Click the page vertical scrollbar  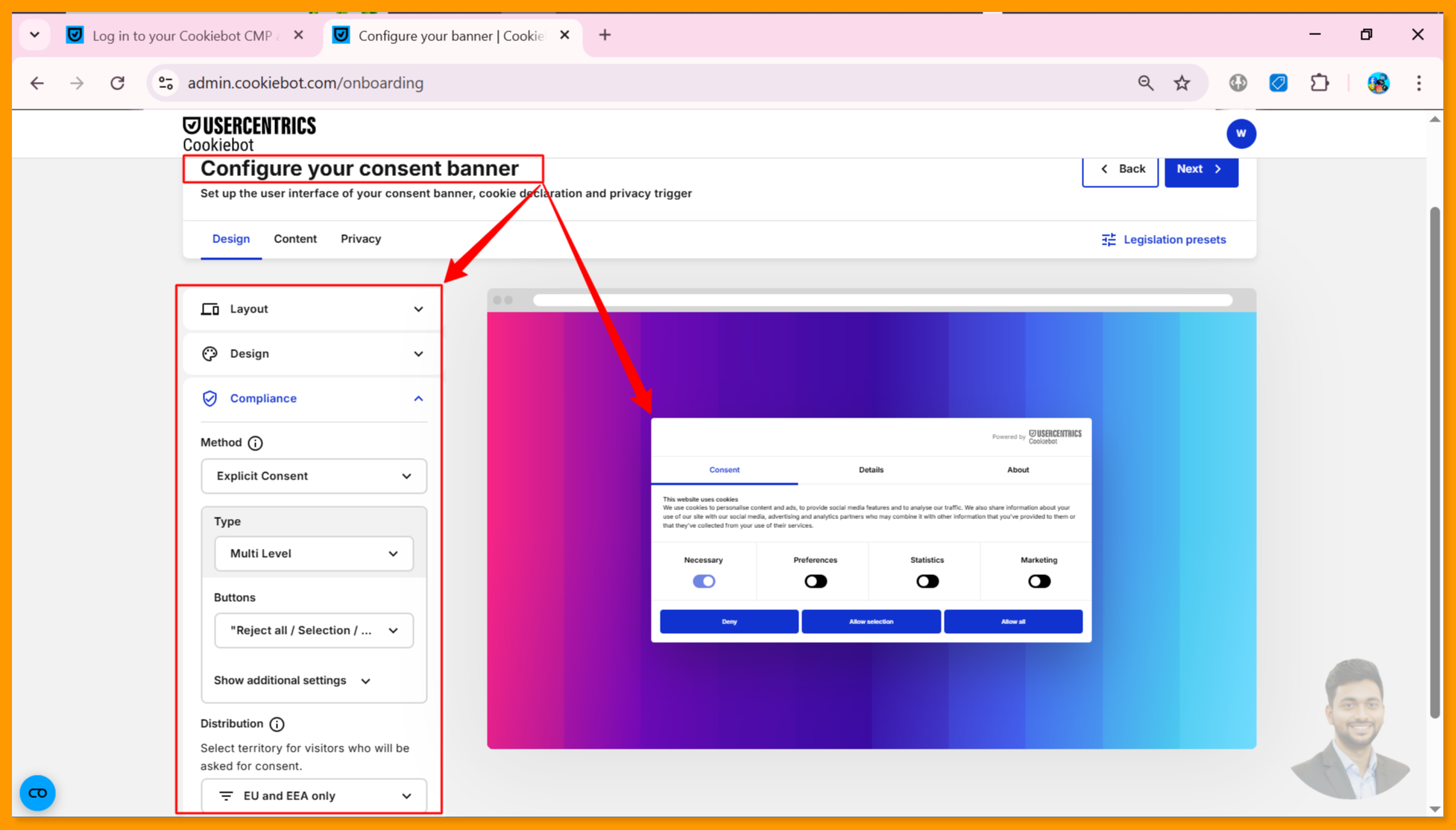click(1434, 462)
